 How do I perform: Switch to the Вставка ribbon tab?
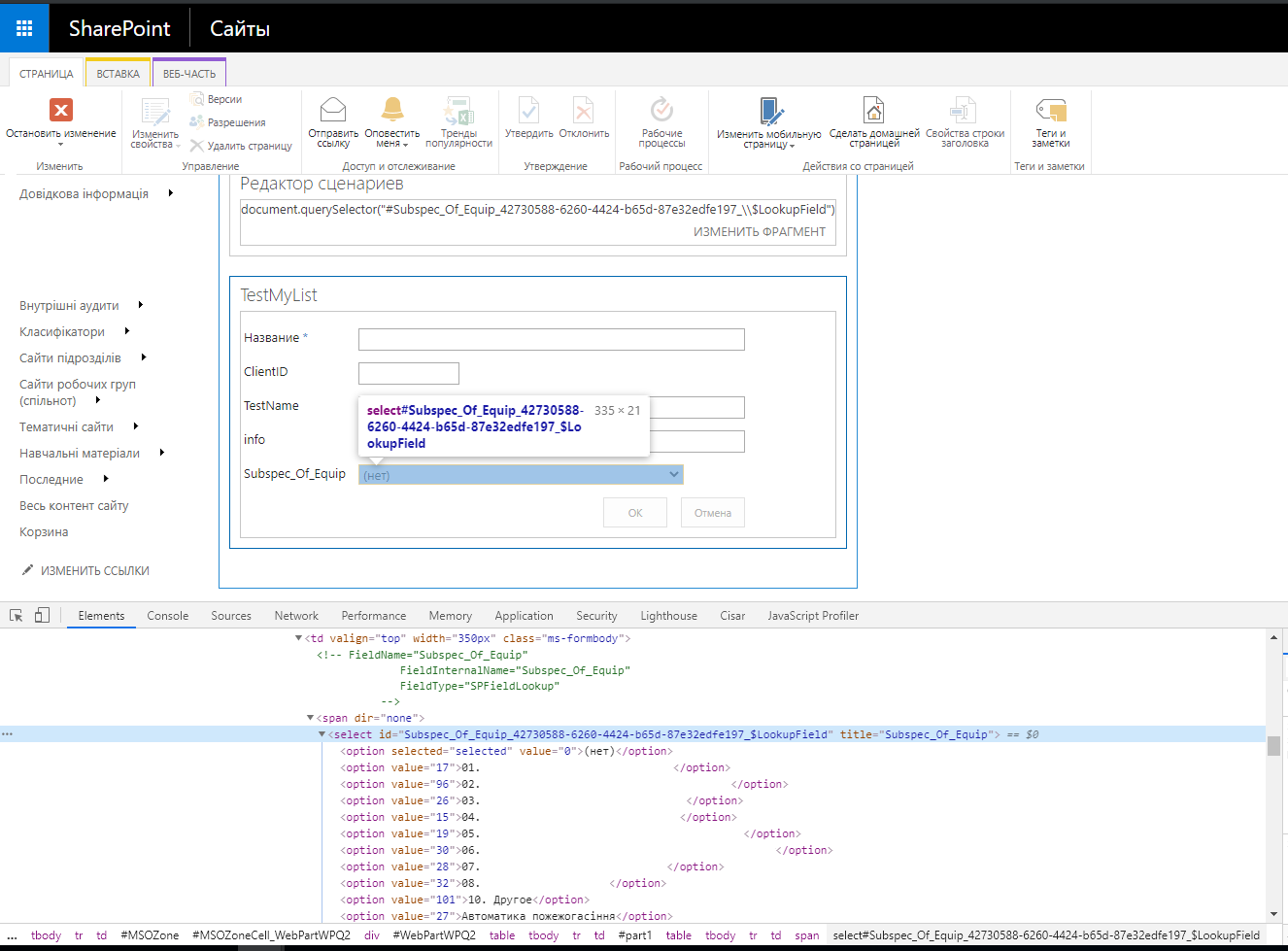(x=119, y=74)
